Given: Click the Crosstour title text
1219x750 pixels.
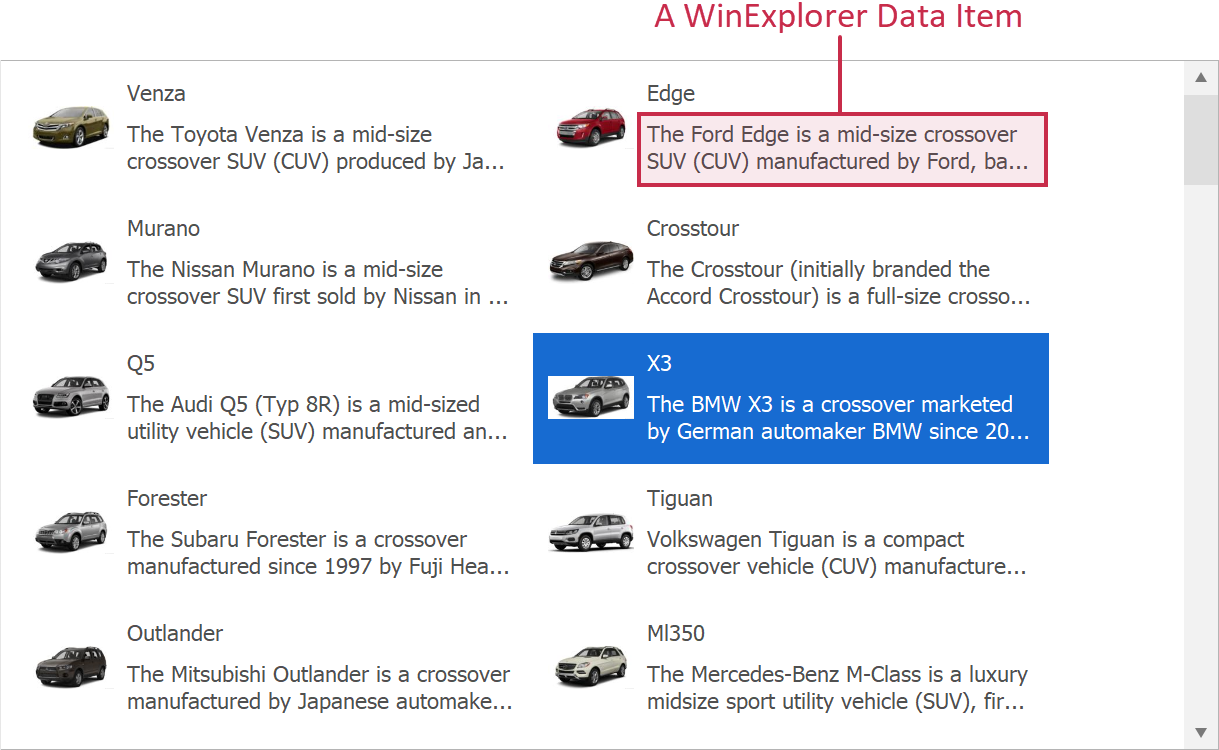Looking at the screenshot, I should pyautogui.click(x=693, y=228).
